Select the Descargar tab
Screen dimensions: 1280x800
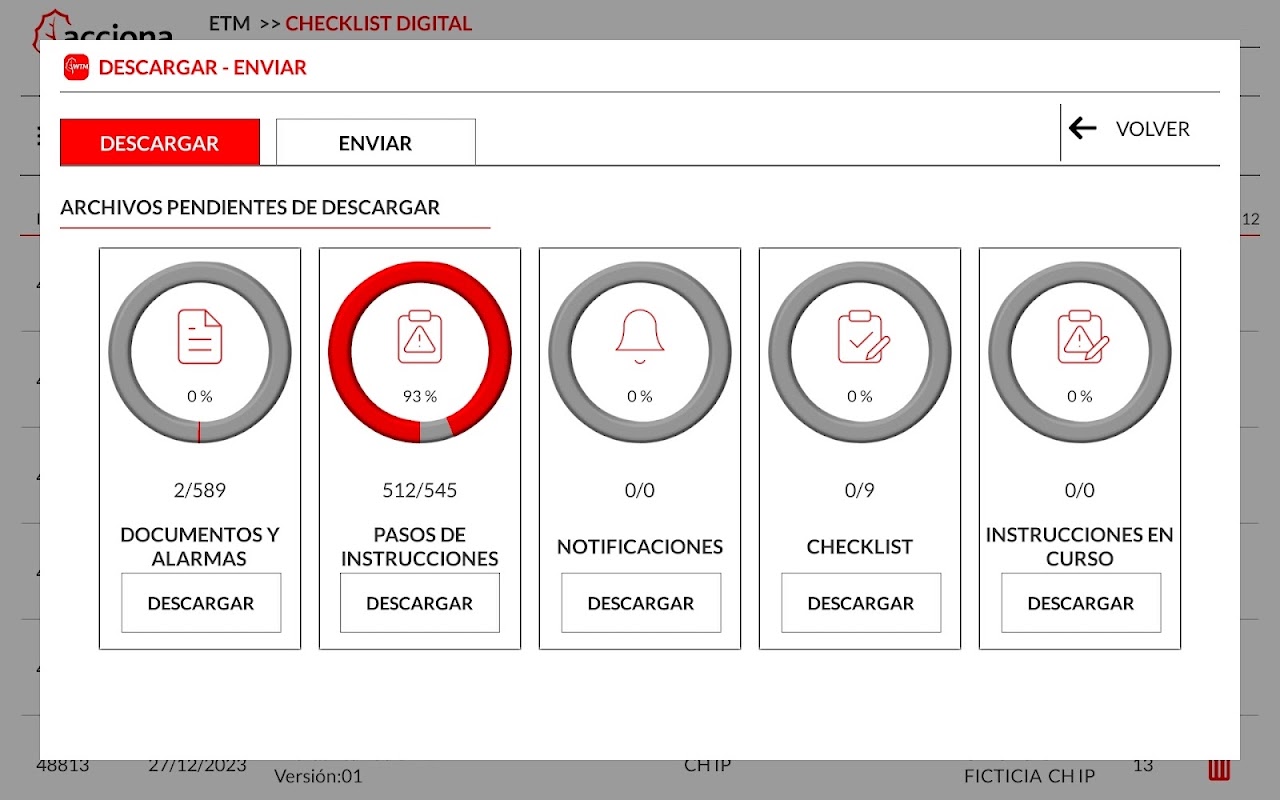(160, 142)
